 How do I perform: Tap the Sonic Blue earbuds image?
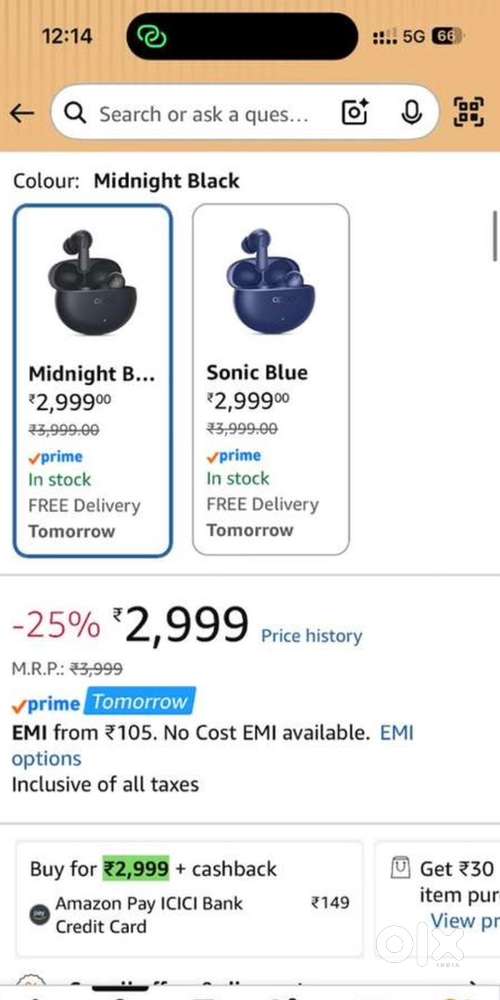(268, 281)
